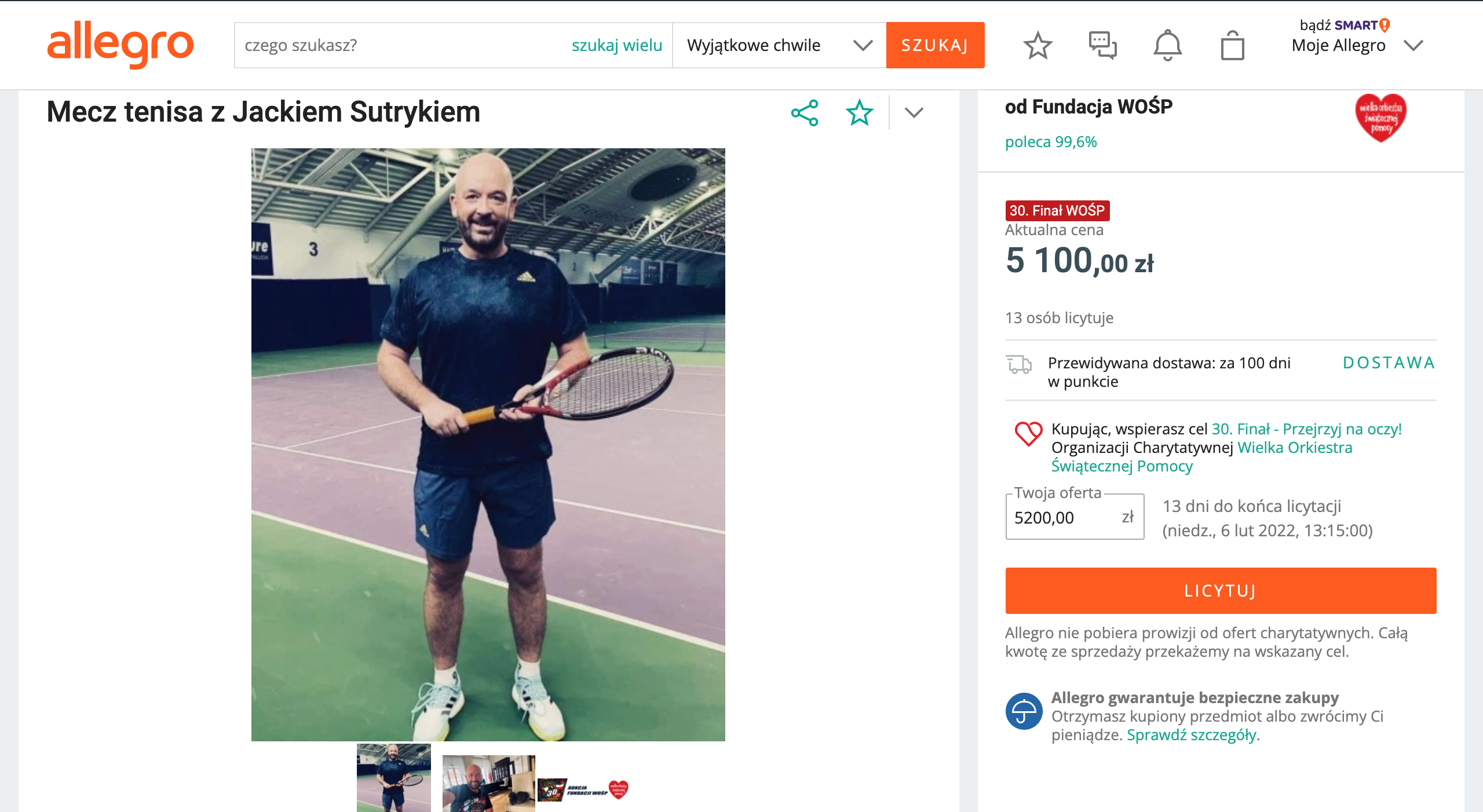Viewport: 1483px width, 812px height.
Task: Share this auction via share icon
Action: click(805, 112)
